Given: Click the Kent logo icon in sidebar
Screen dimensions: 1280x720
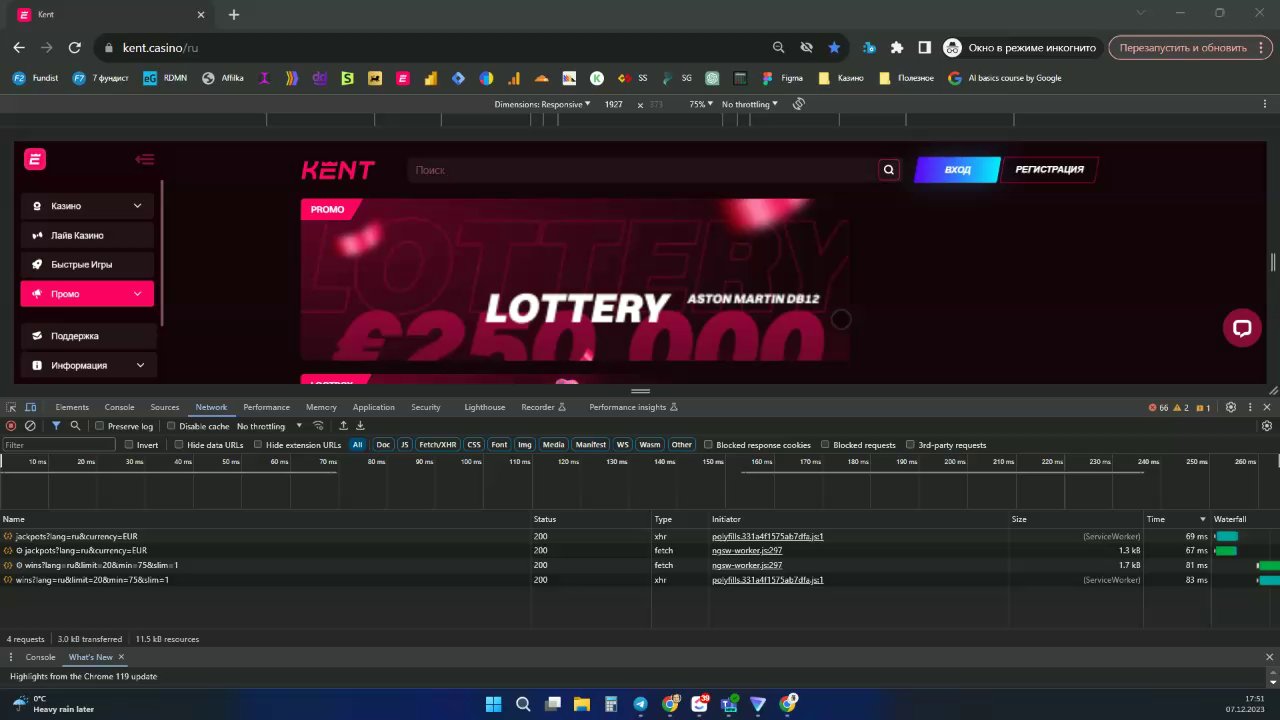Looking at the screenshot, I should pos(35,159).
